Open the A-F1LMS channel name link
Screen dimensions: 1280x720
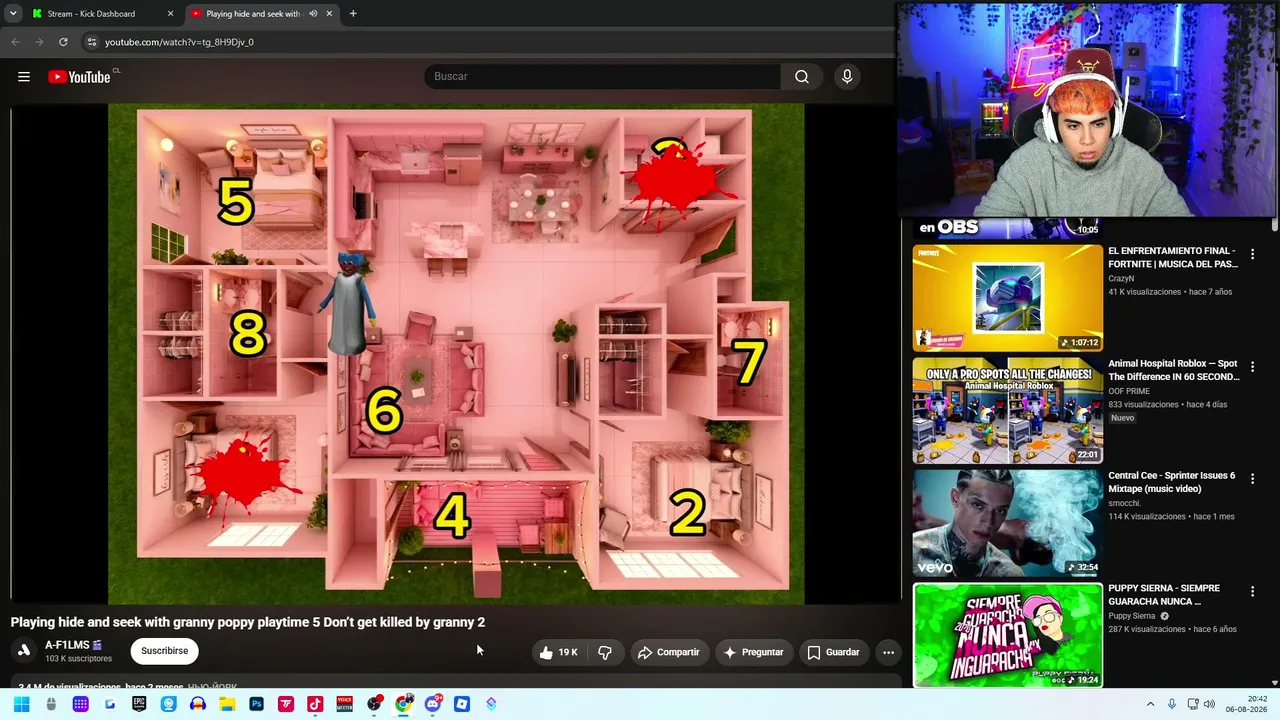[67, 645]
